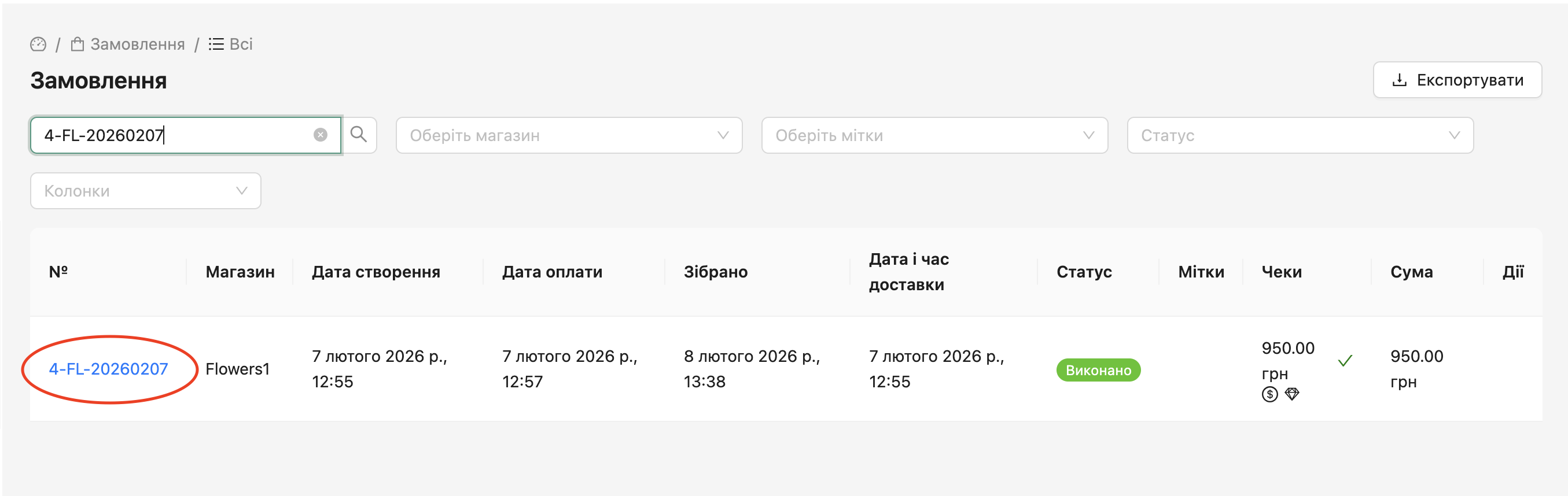Expand the Колонки columns dropdown

pos(145,191)
